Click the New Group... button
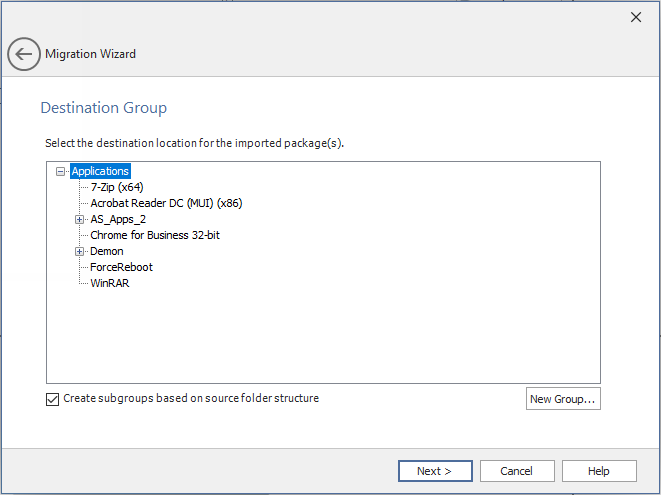 [563, 399]
